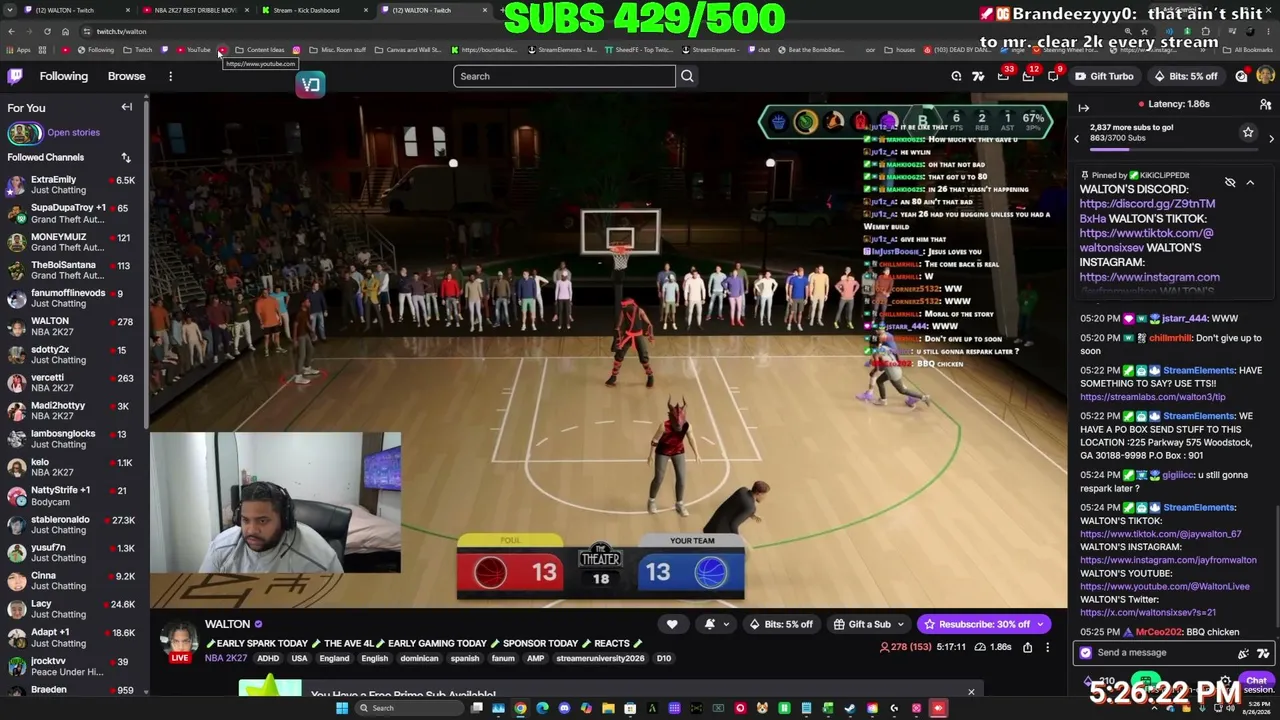Open the Open stories avatar
The height and width of the screenshot is (720, 1280).
pyautogui.click(x=25, y=132)
